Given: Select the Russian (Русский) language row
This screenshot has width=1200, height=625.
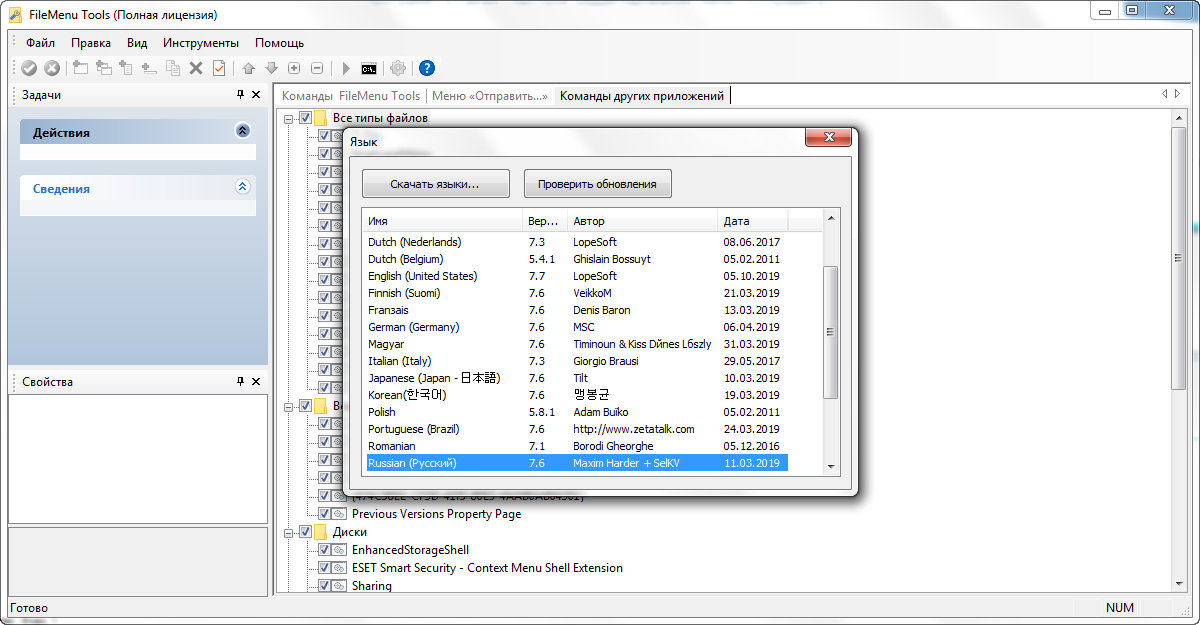Looking at the screenshot, I should (576, 463).
